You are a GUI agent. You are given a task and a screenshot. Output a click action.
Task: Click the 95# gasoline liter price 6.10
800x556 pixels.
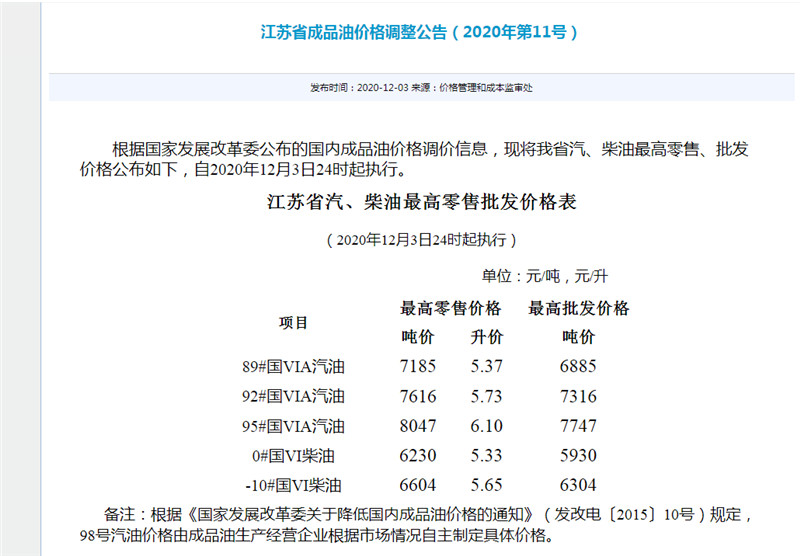486,426
